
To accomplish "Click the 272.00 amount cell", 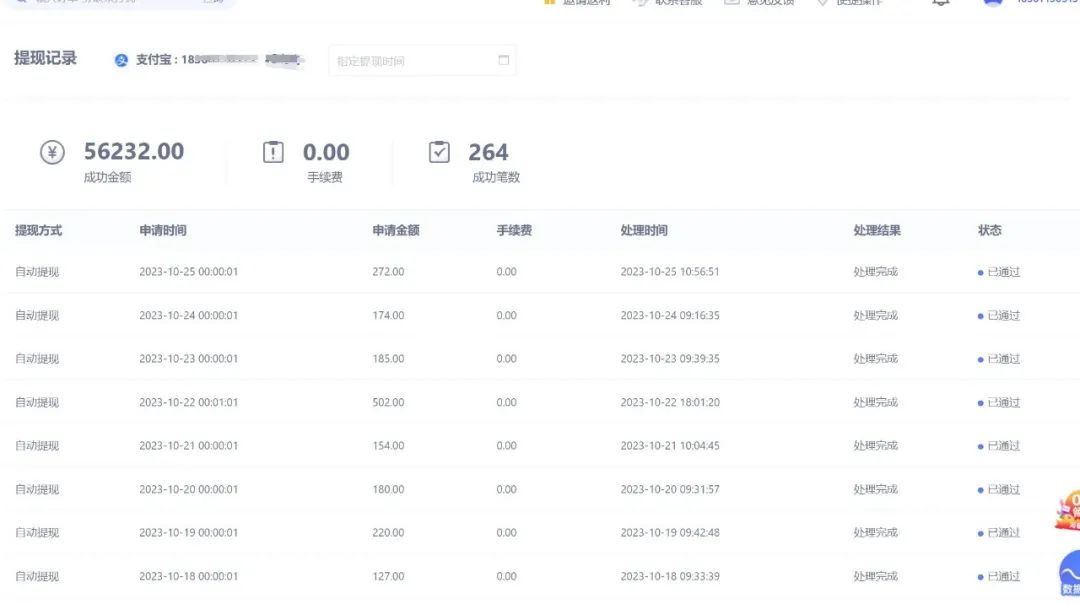I will [388, 272].
